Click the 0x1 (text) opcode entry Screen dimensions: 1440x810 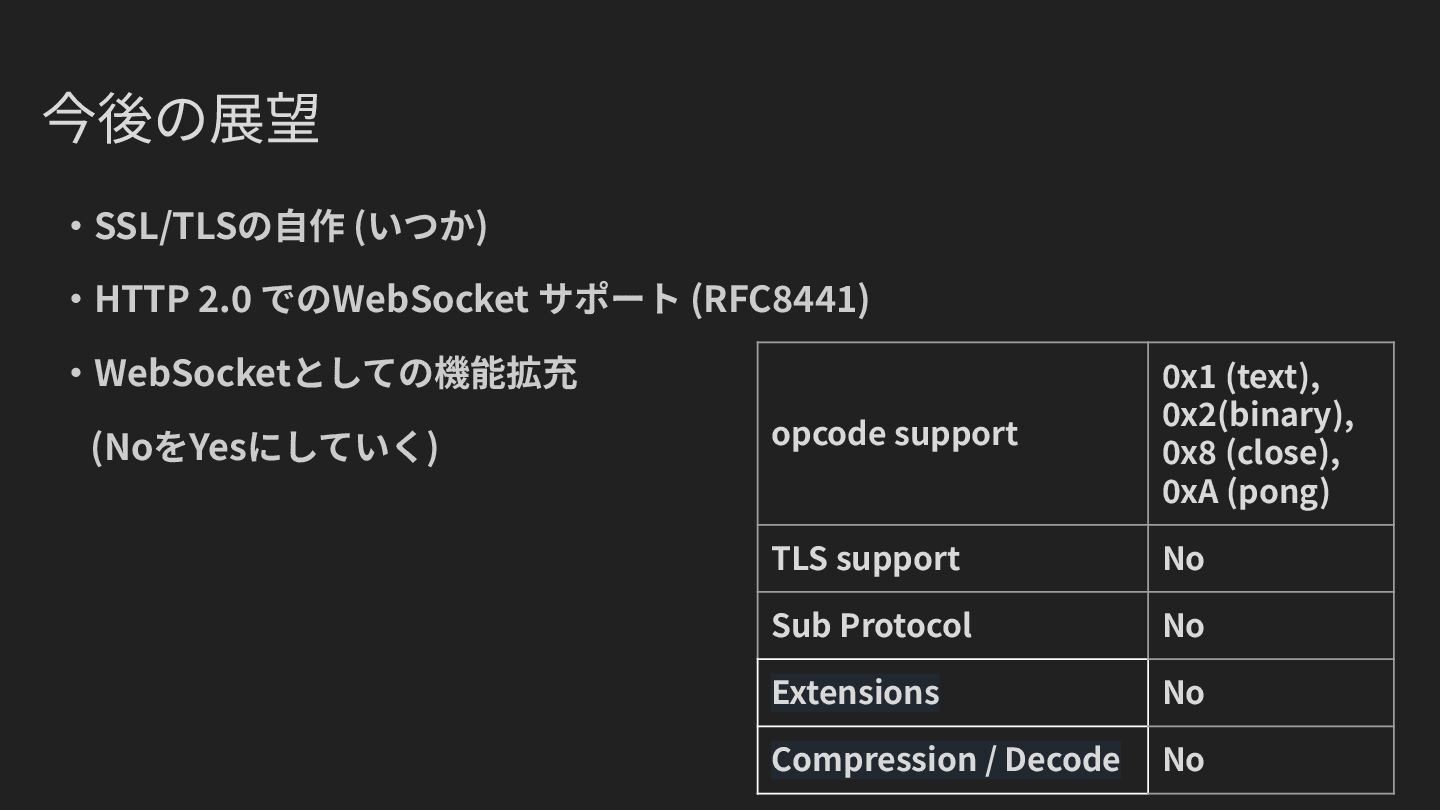click(1241, 377)
